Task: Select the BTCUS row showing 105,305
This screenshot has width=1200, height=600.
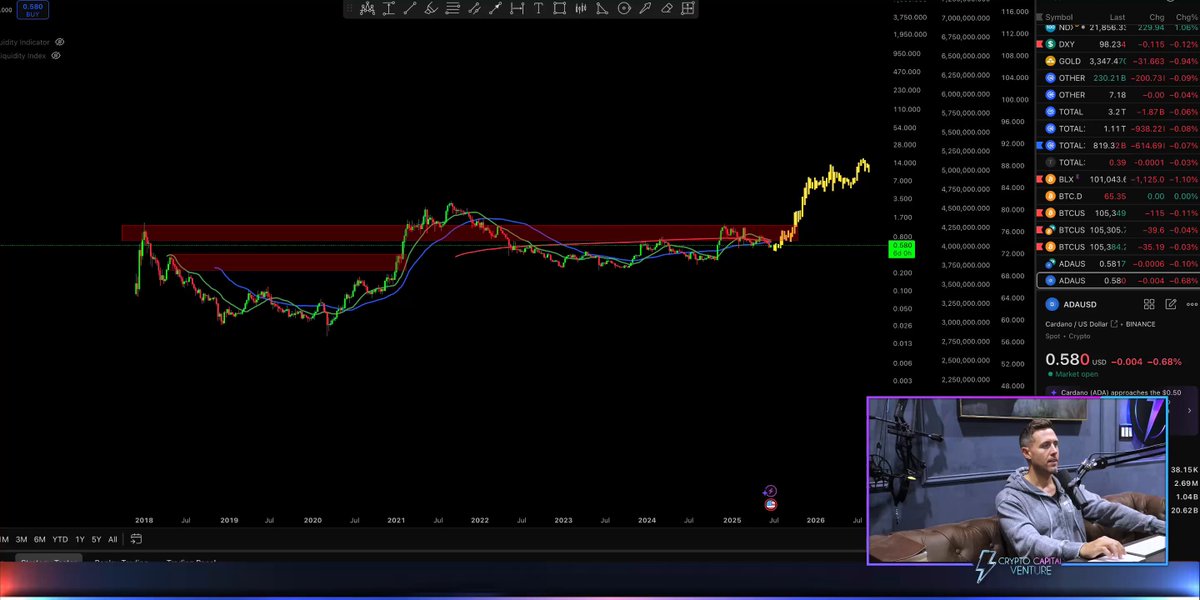Action: pyautogui.click(x=1118, y=230)
